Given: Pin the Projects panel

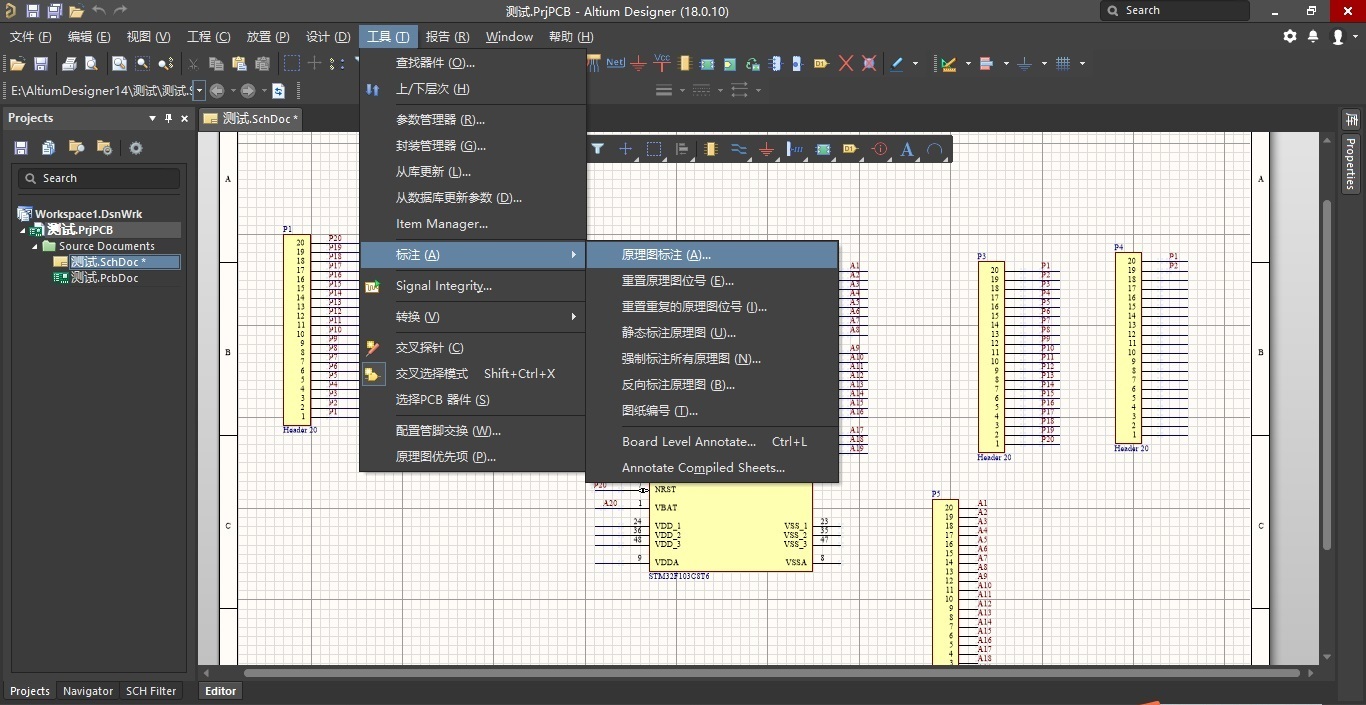Looking at the screenshot, I should point(168,118).
